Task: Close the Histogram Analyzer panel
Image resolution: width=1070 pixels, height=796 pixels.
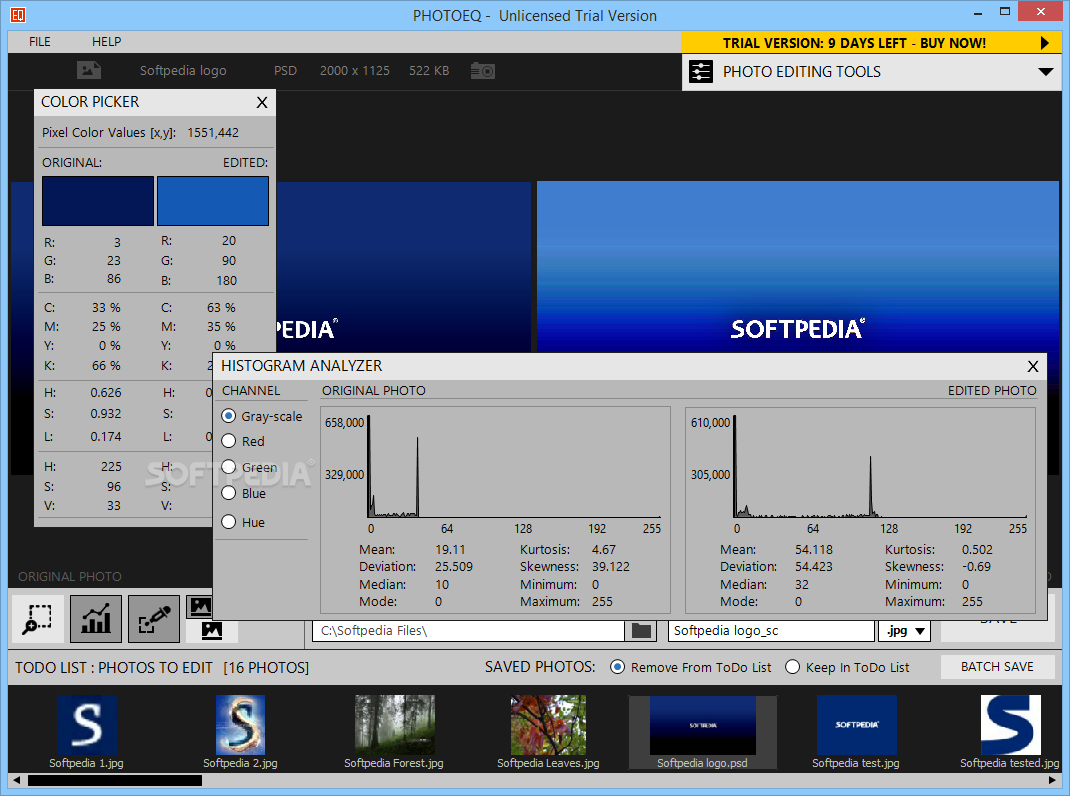Action: [1032, 367]
